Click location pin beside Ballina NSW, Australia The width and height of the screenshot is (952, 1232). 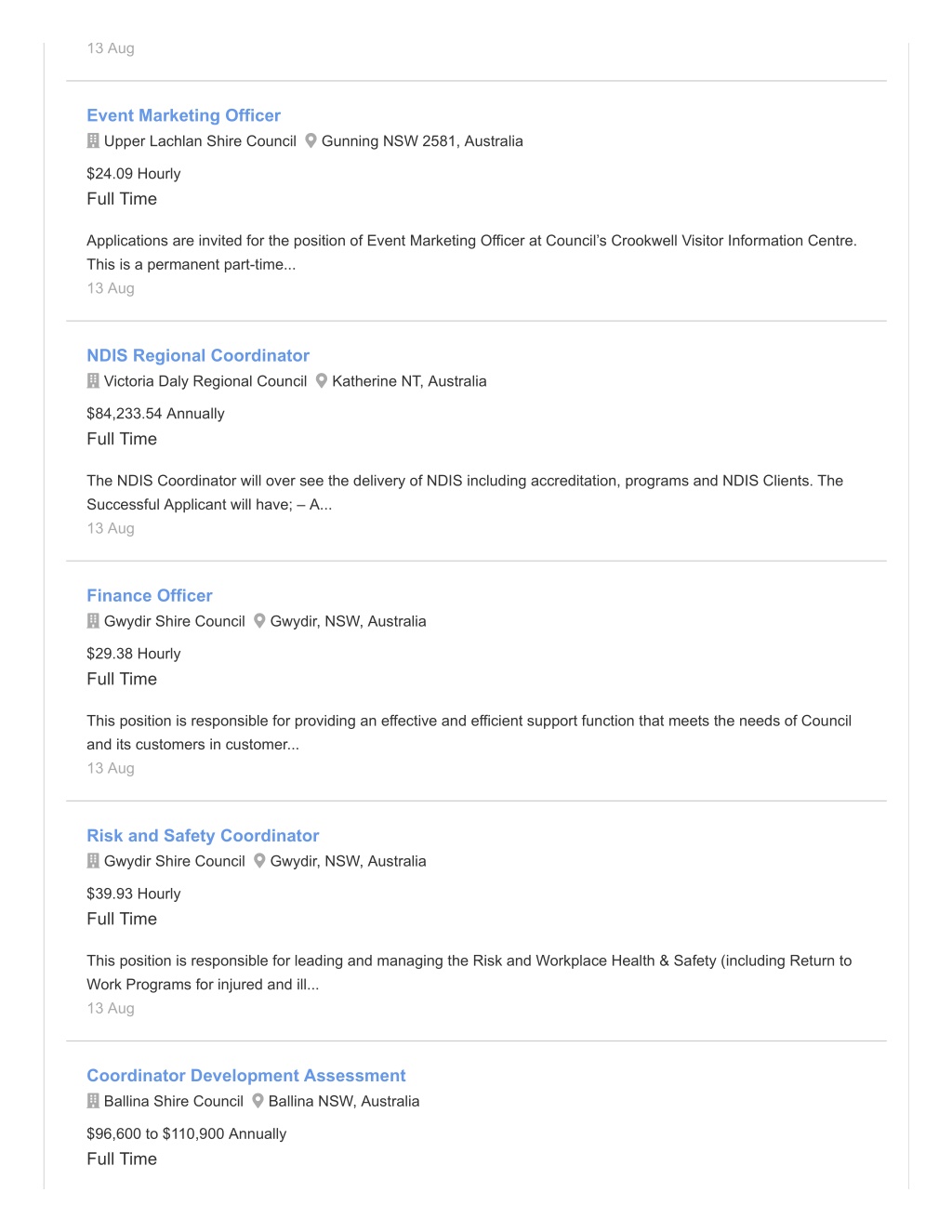(x=258, y=1100)
